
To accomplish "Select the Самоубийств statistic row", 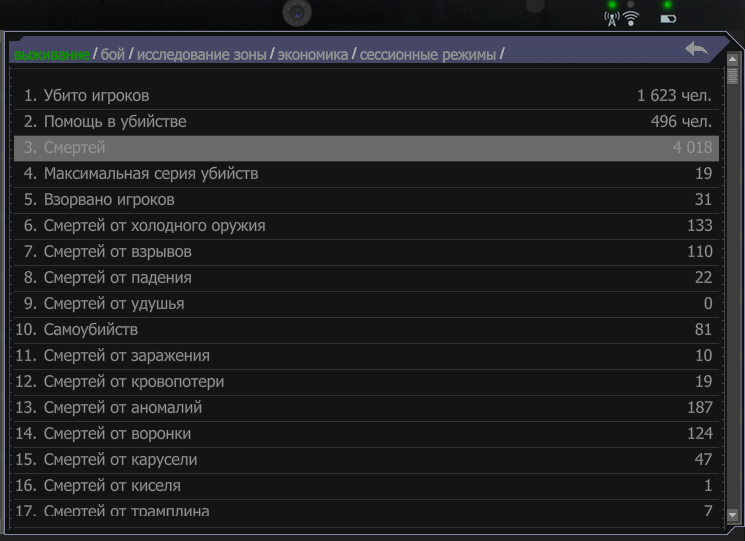I will tap(366, 330).
